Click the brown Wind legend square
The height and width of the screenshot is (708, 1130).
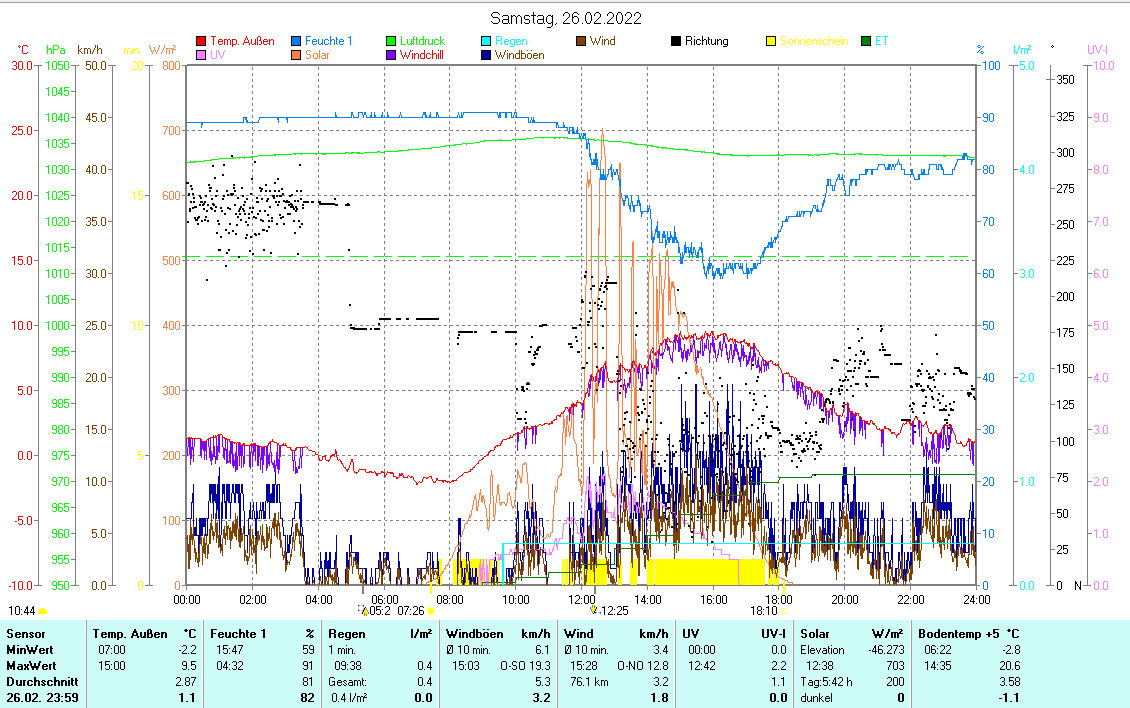[581, 42]
